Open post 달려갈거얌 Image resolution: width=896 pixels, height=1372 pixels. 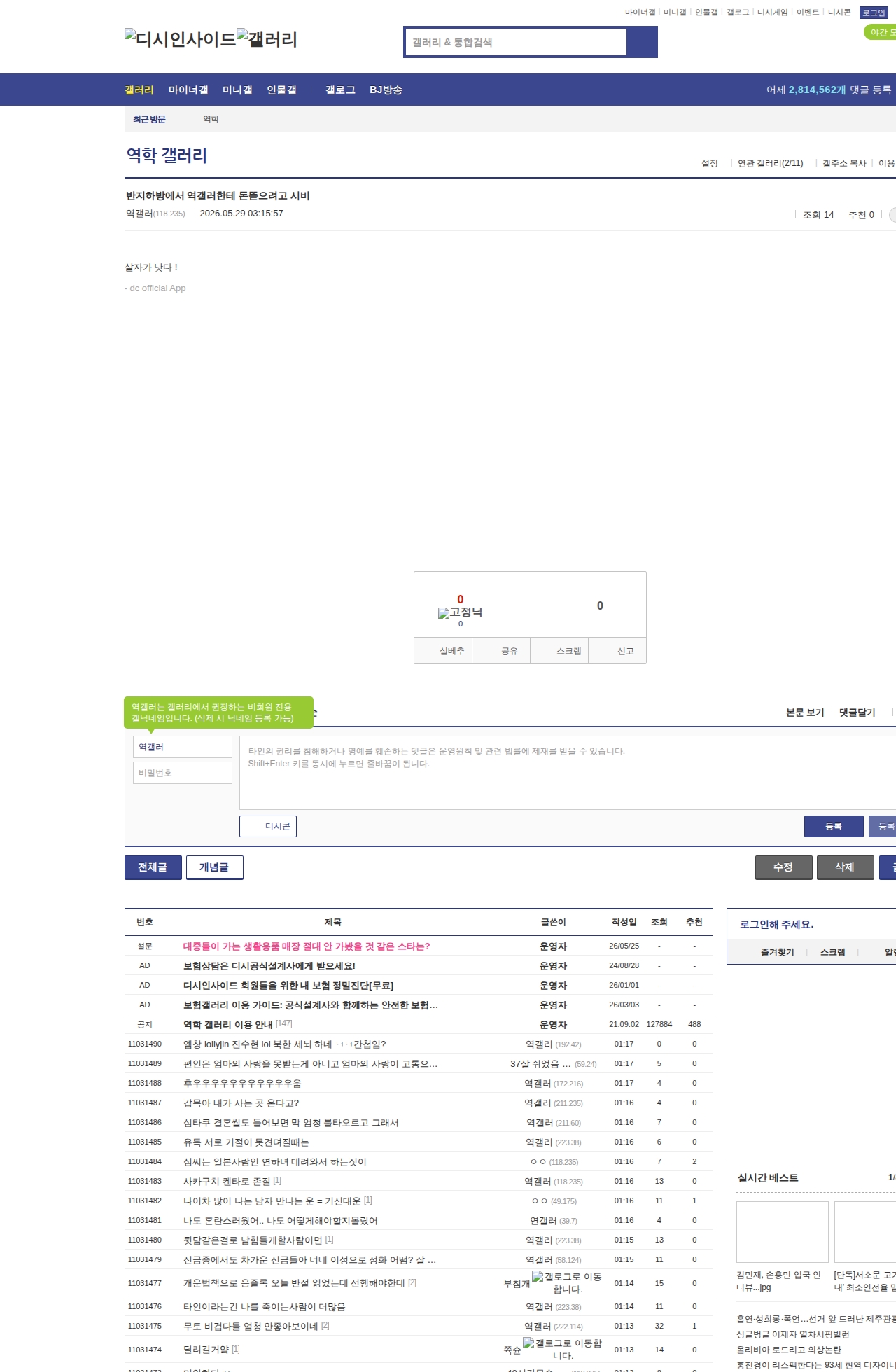[x=206, y=1349]
